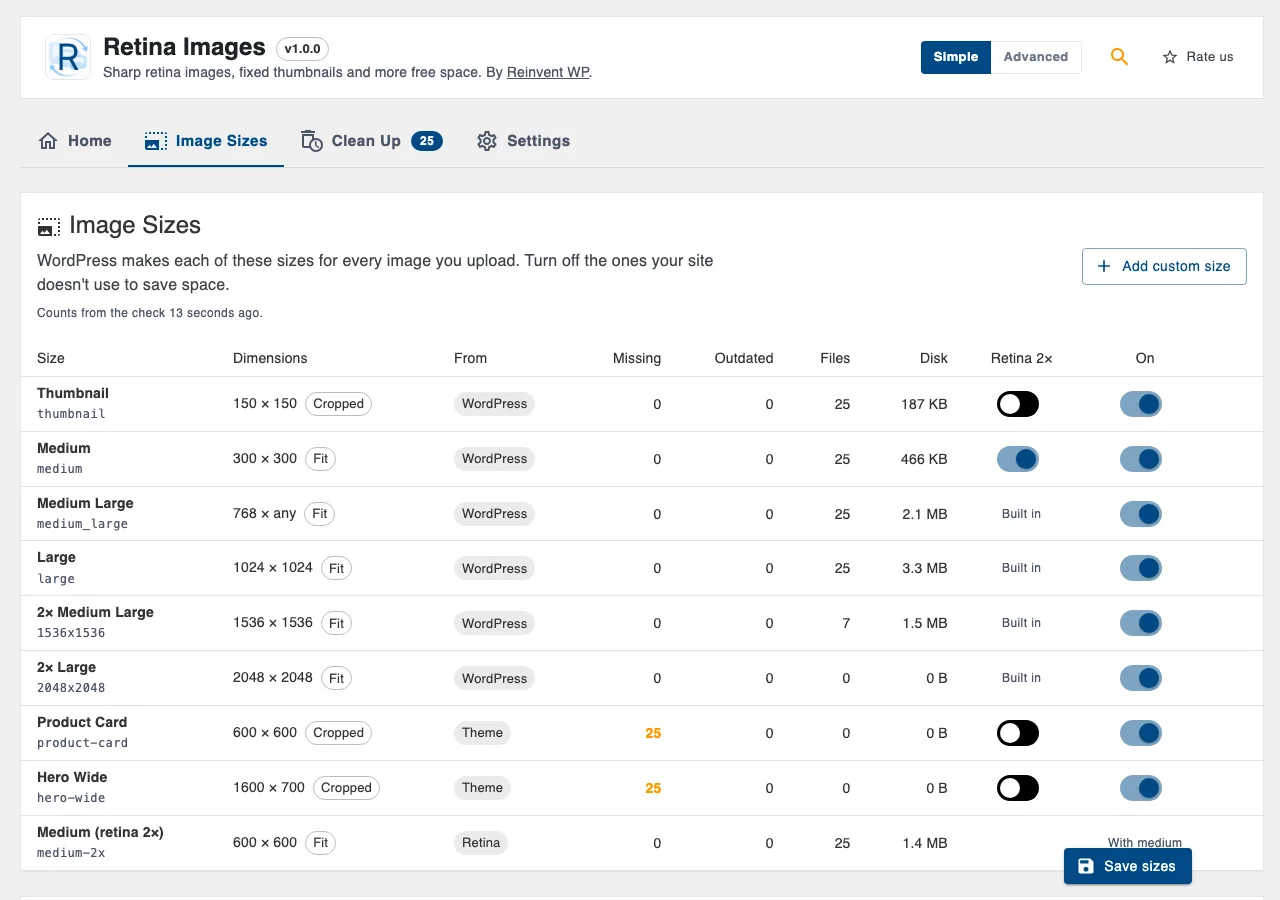Click the image icon beside Image Sizes heading

pyautogui.click(x=48, y=226)
